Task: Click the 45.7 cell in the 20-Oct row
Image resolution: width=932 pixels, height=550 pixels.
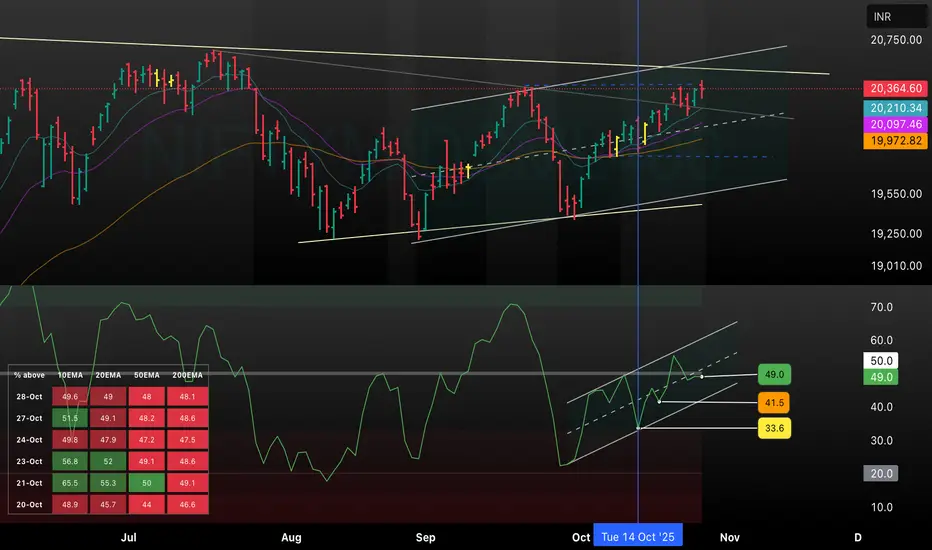Action: click(108, 505)
